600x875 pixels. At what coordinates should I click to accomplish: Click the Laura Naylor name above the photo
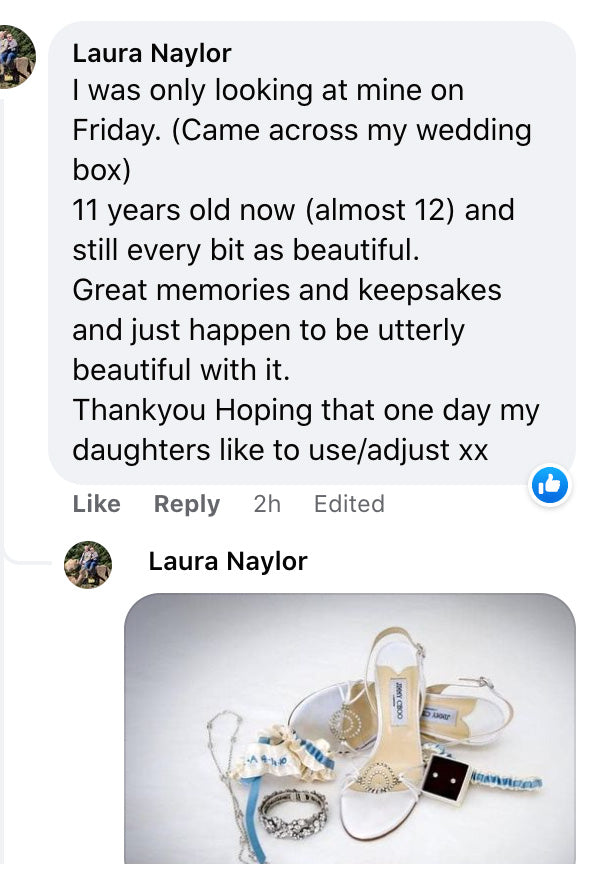pos(227,562)
